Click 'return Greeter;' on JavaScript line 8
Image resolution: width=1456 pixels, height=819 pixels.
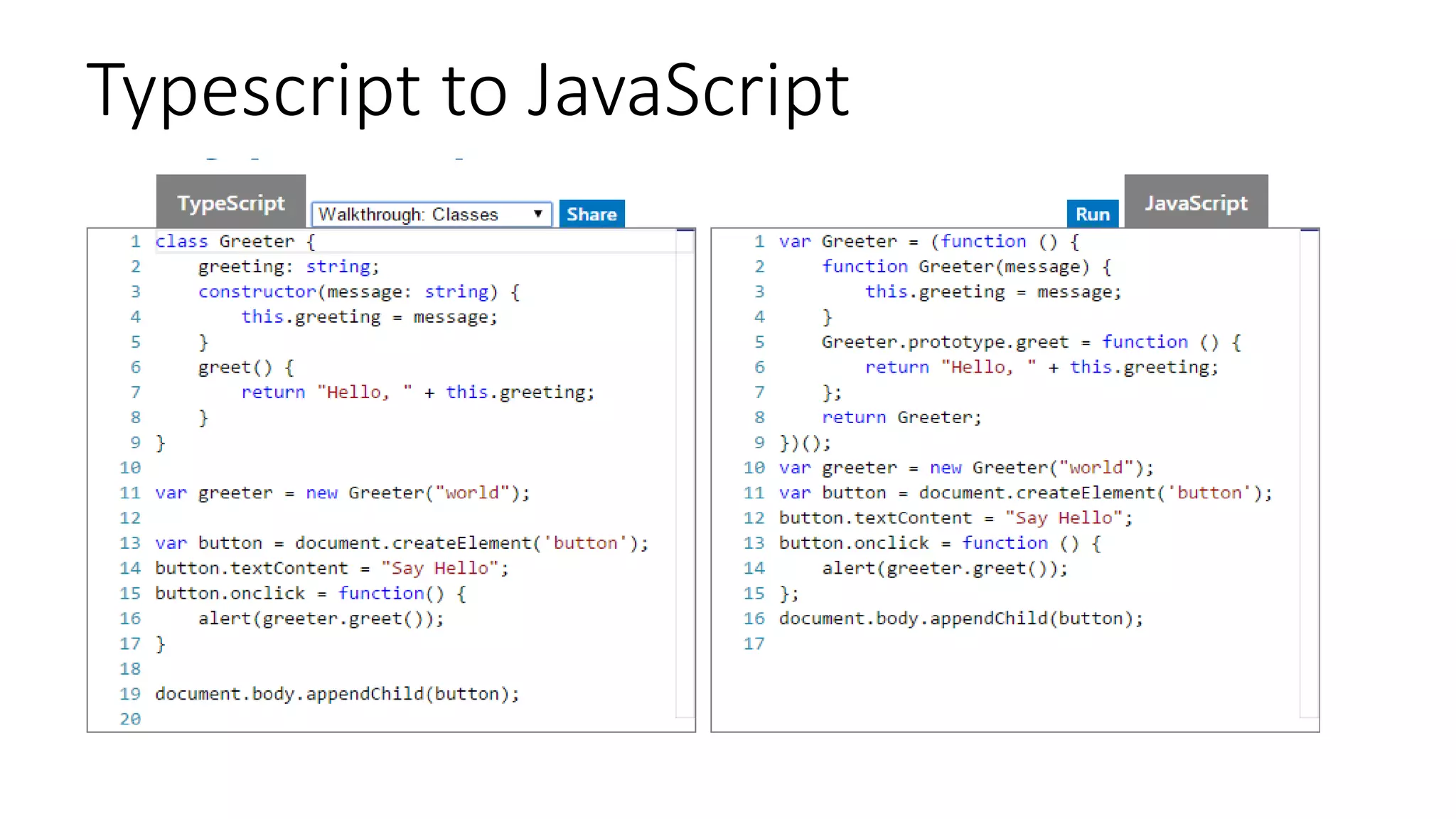coord(901,417)
